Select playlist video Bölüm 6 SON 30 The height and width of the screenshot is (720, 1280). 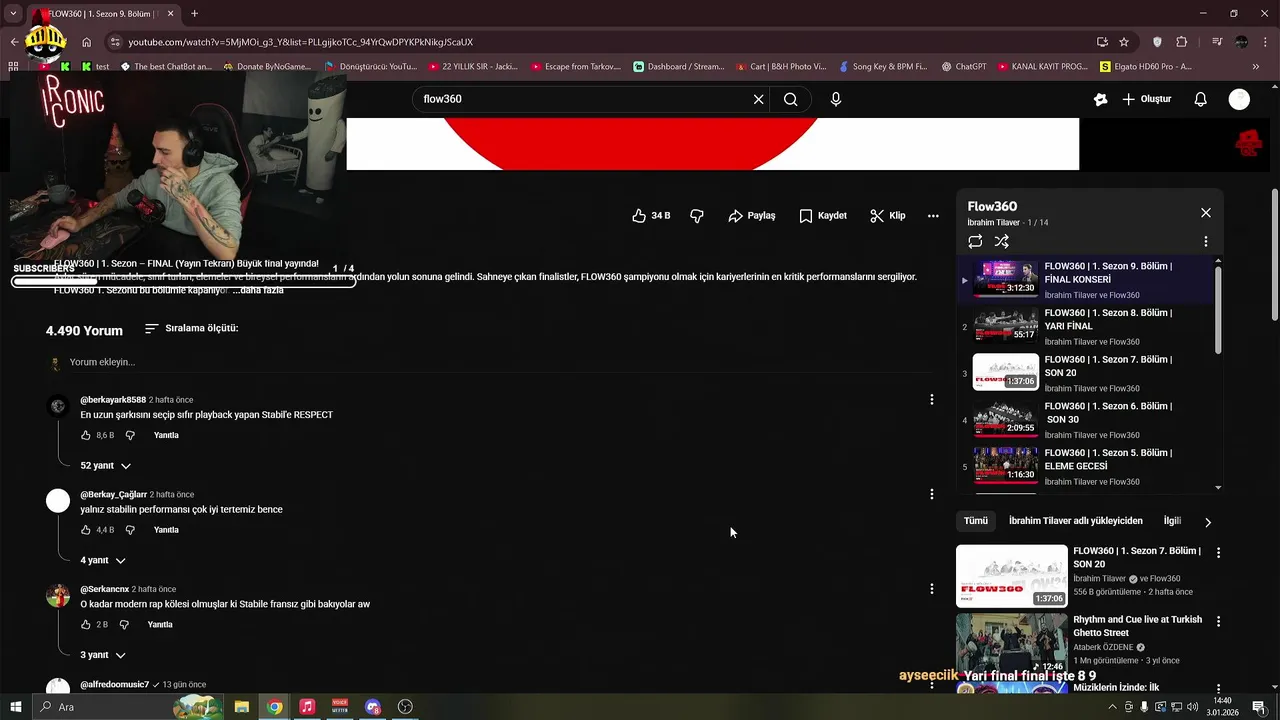1085,420
